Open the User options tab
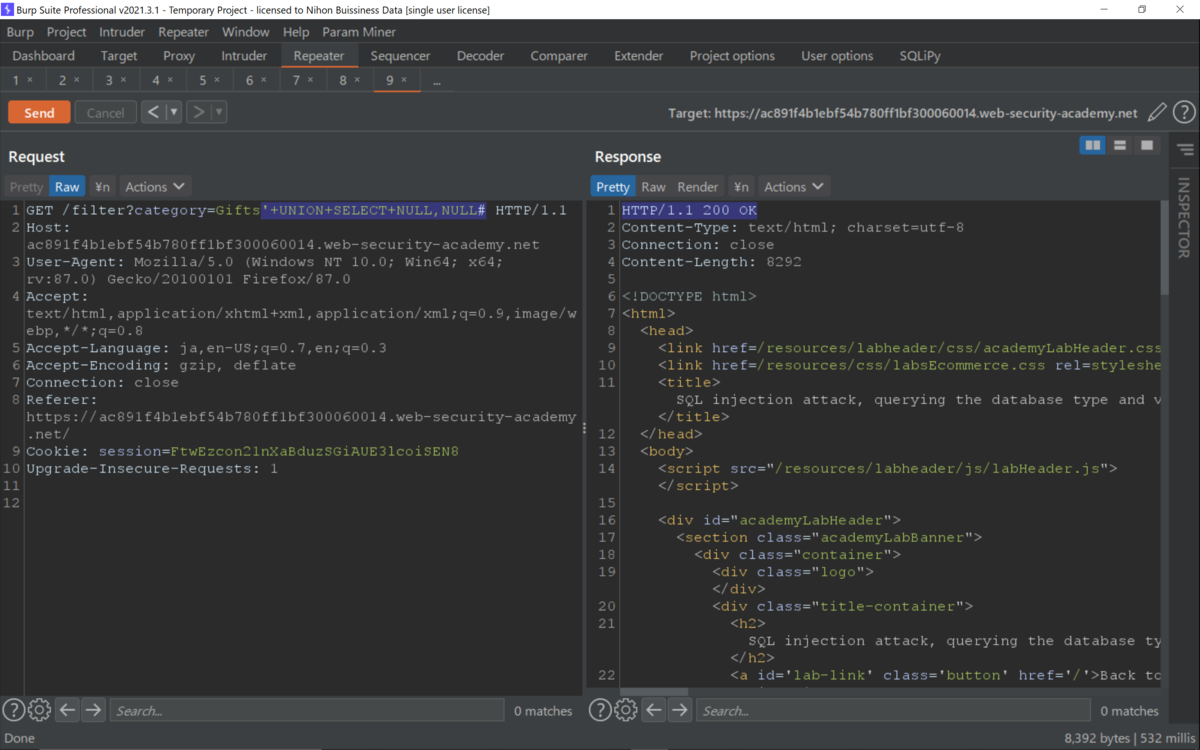This screenshot has height=750, width=1200. click(837, 56)
